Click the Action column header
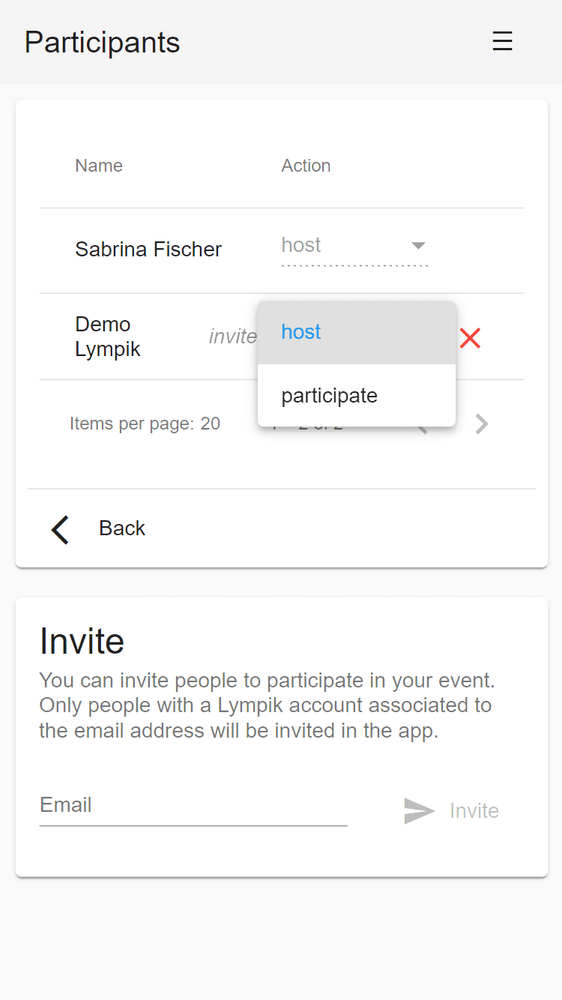The height and width of the screenshot is (1000, 562). click(x=306, y=166)
